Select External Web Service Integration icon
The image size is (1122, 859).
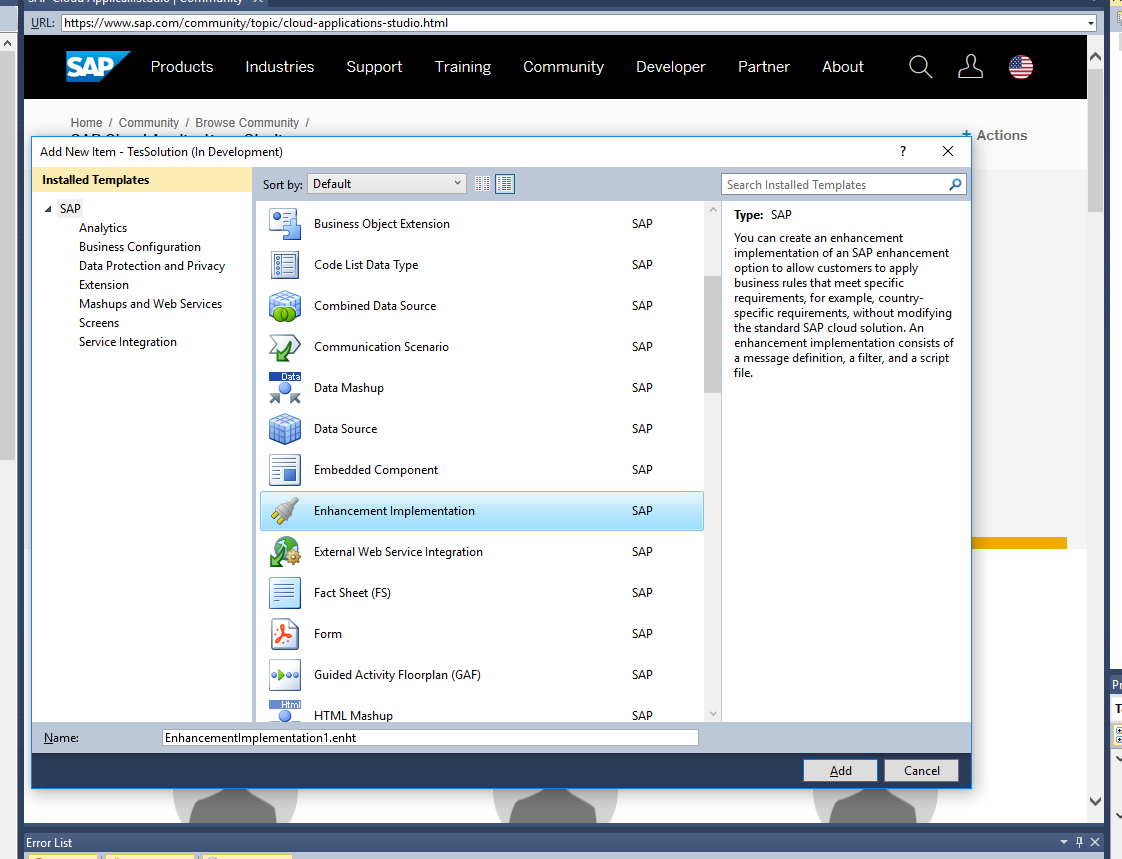[285, 552]
